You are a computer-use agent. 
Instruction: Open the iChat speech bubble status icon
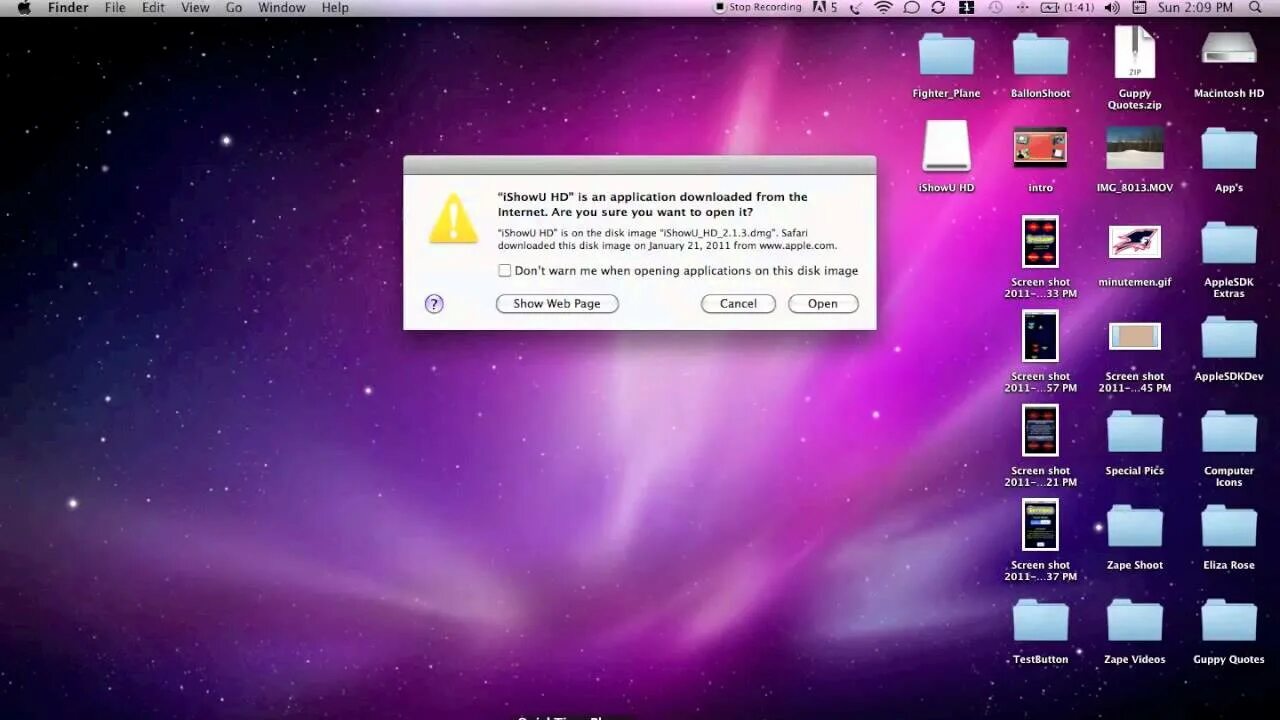911,8
